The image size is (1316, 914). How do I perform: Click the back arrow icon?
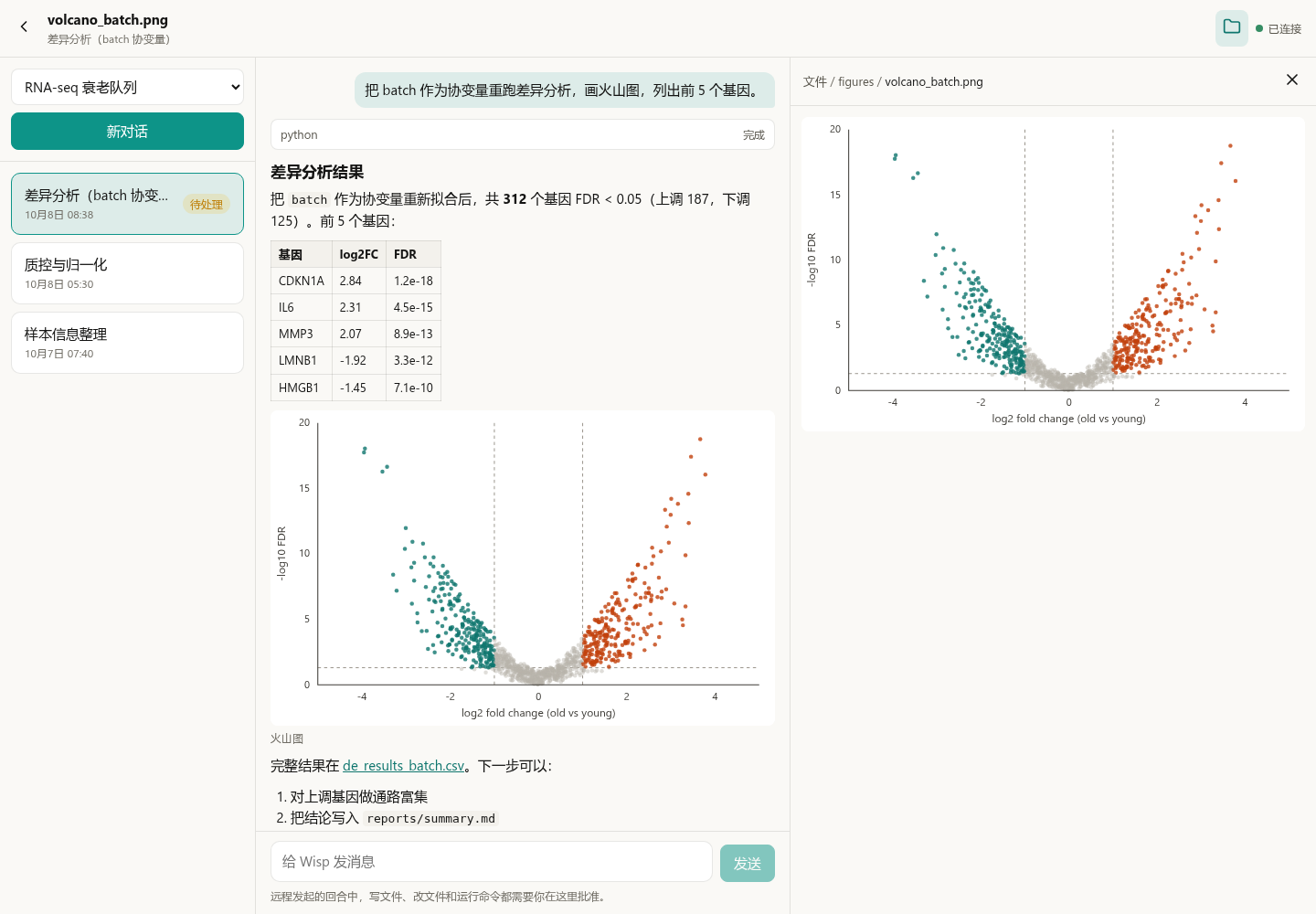click(x=24, y=27)
